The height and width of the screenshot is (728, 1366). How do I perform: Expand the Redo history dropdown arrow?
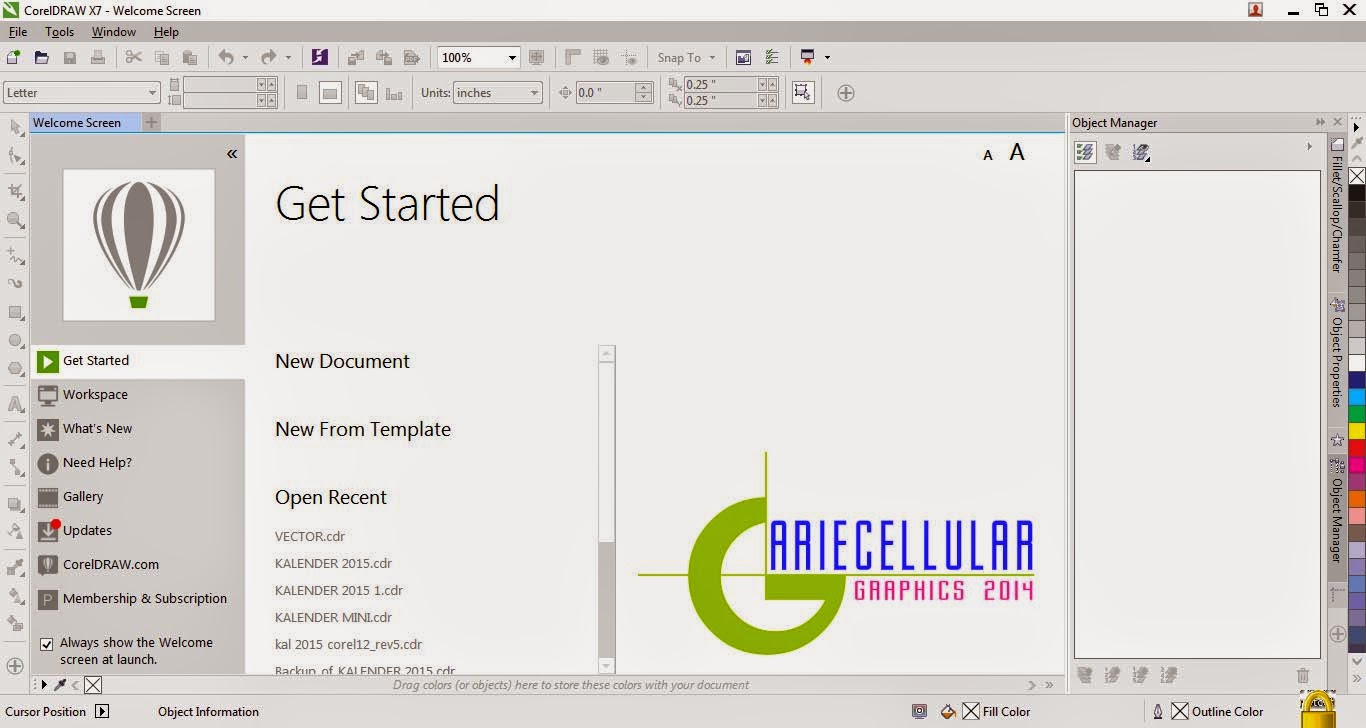pos(288,57)
